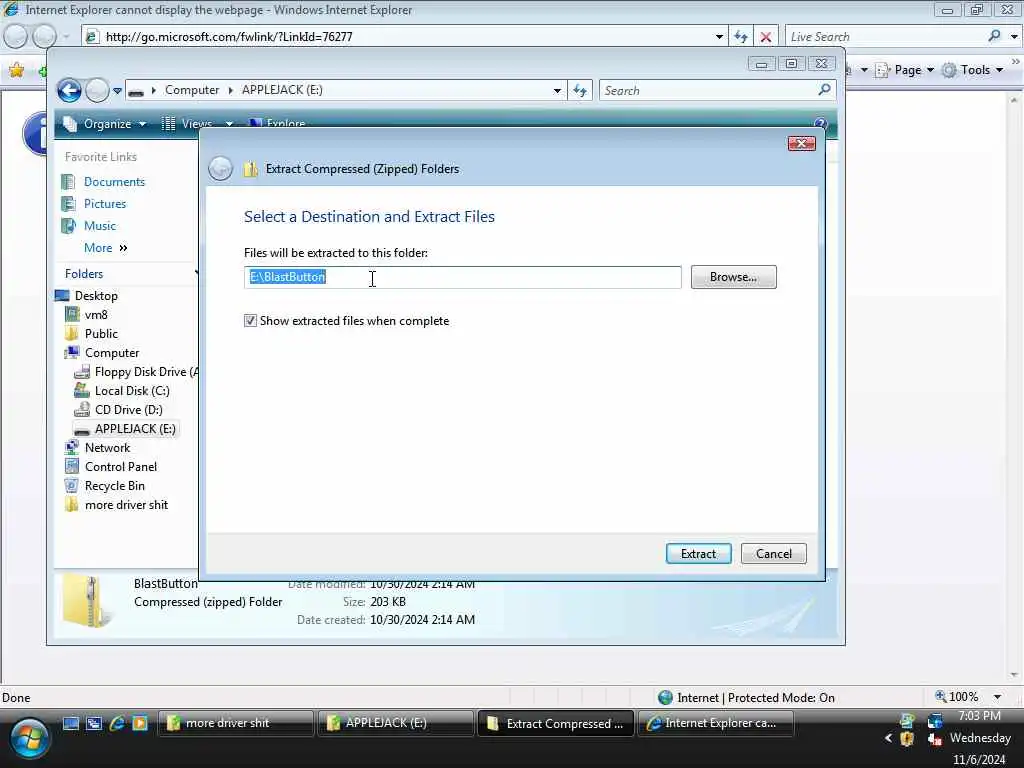Open 'more driver shit' taskbar button
1024x768 pixels.
point(236,723)
